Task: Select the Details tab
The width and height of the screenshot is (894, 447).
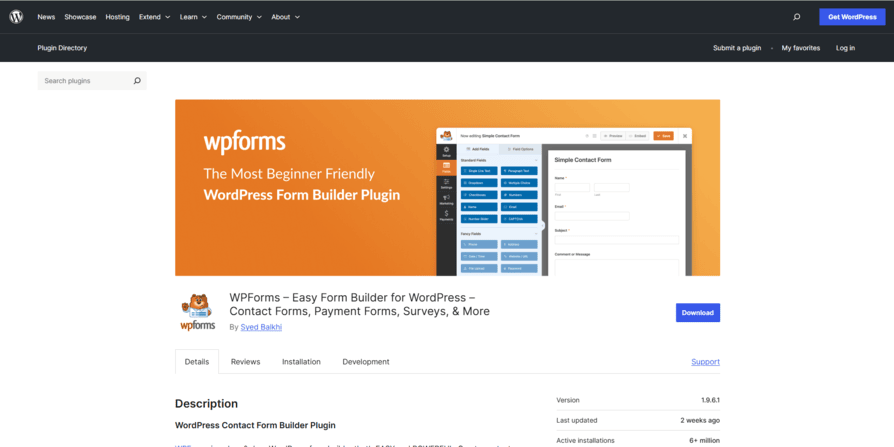Action: point(197,361)
